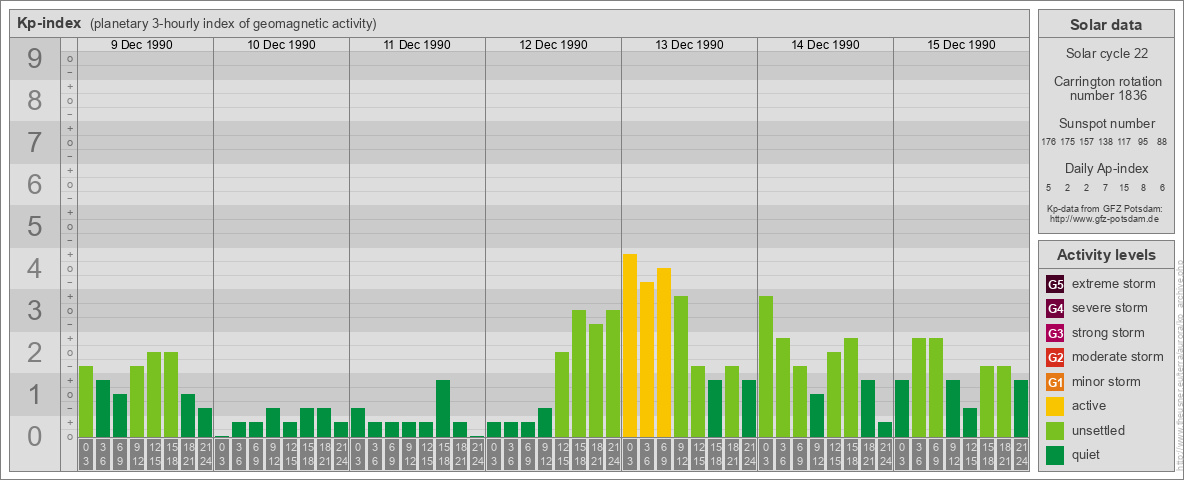The image size is (1184, 480).
Task: Click the 'quiet' legend label
Action: tap(1087, 454)
